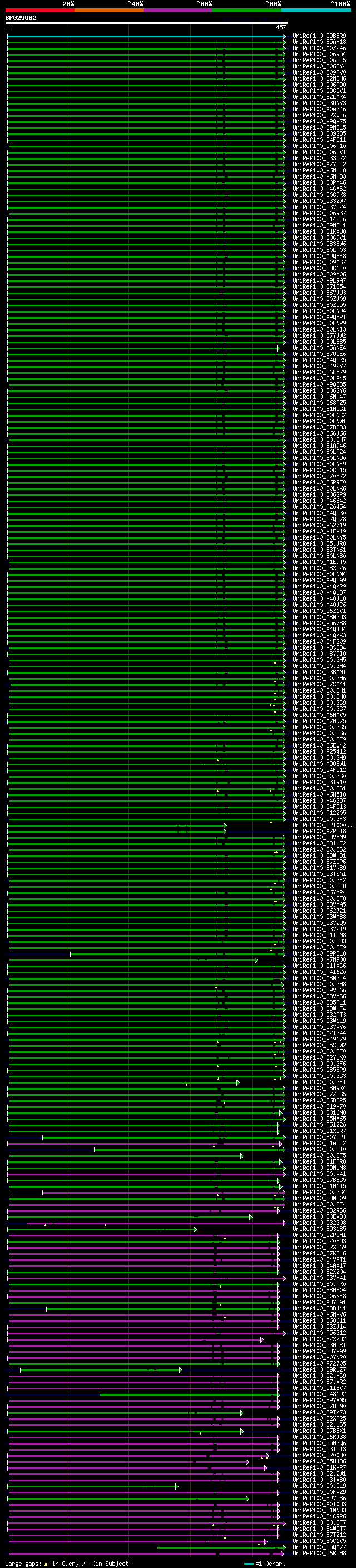Open the UniRef100_C5HJD6 entry
This screenshot has height=1568, width=356.
click(x=319, y=1461)
